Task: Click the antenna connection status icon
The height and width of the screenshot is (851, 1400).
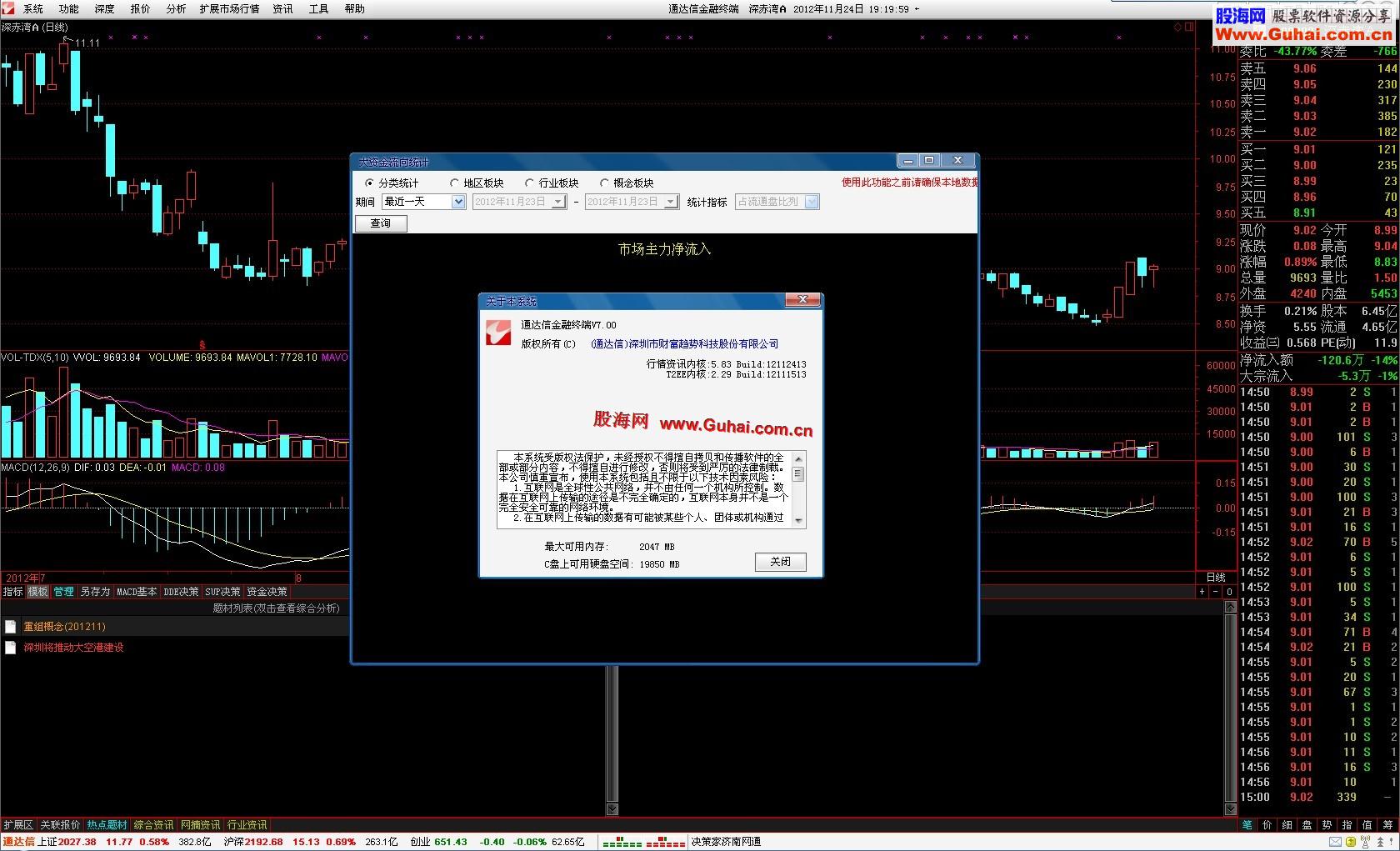Action: click(1366, 842)
